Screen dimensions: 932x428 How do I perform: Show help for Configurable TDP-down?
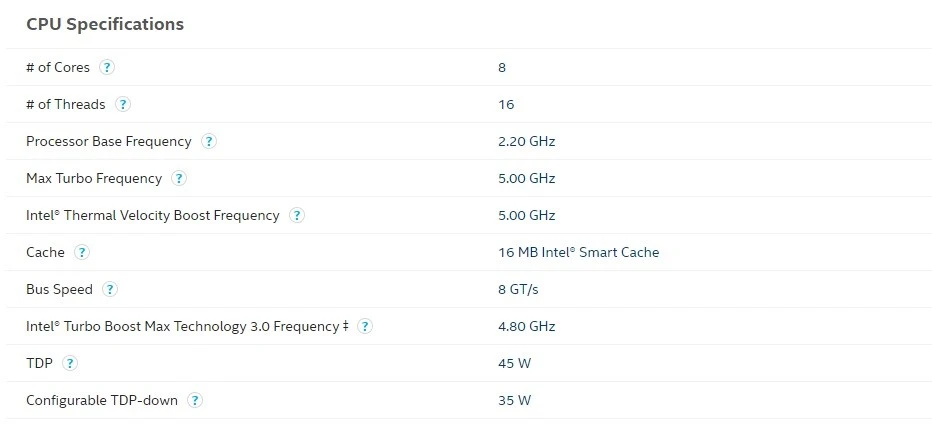195,400
